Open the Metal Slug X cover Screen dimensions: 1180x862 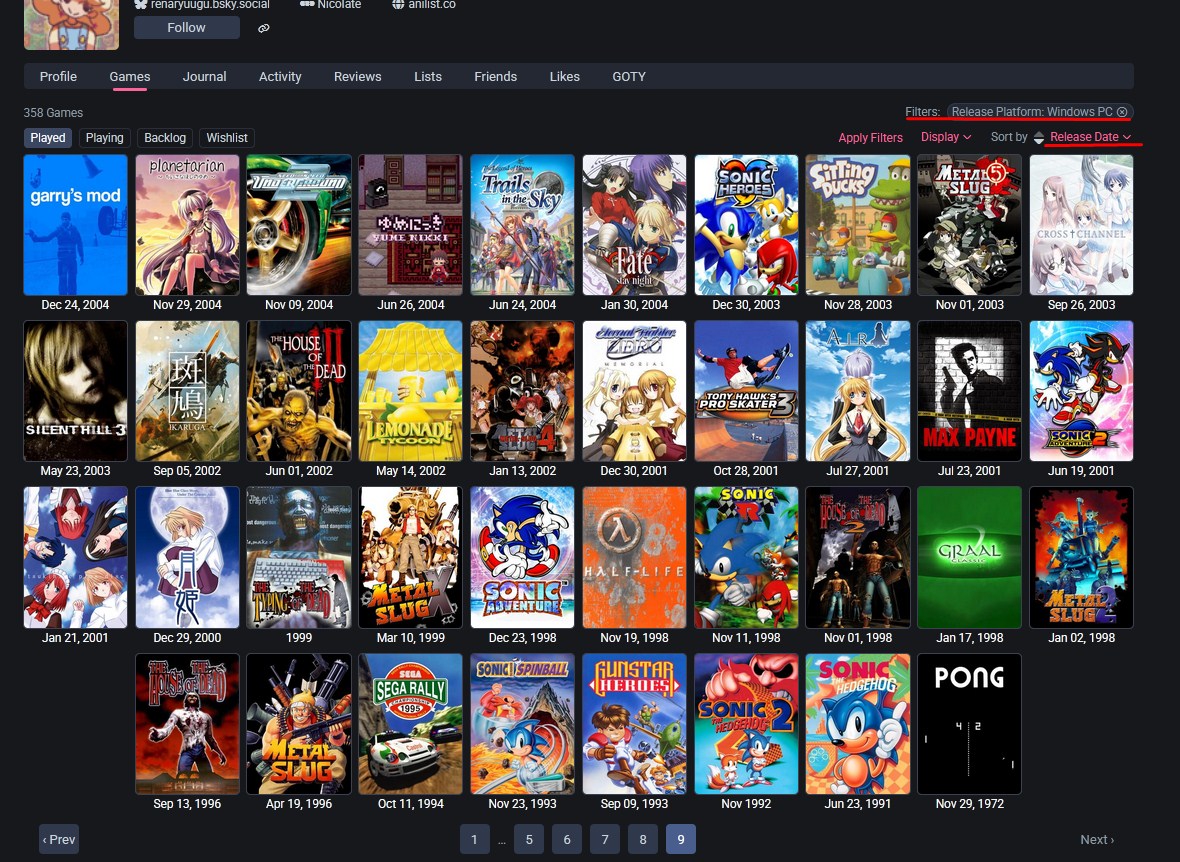(411, 558)
